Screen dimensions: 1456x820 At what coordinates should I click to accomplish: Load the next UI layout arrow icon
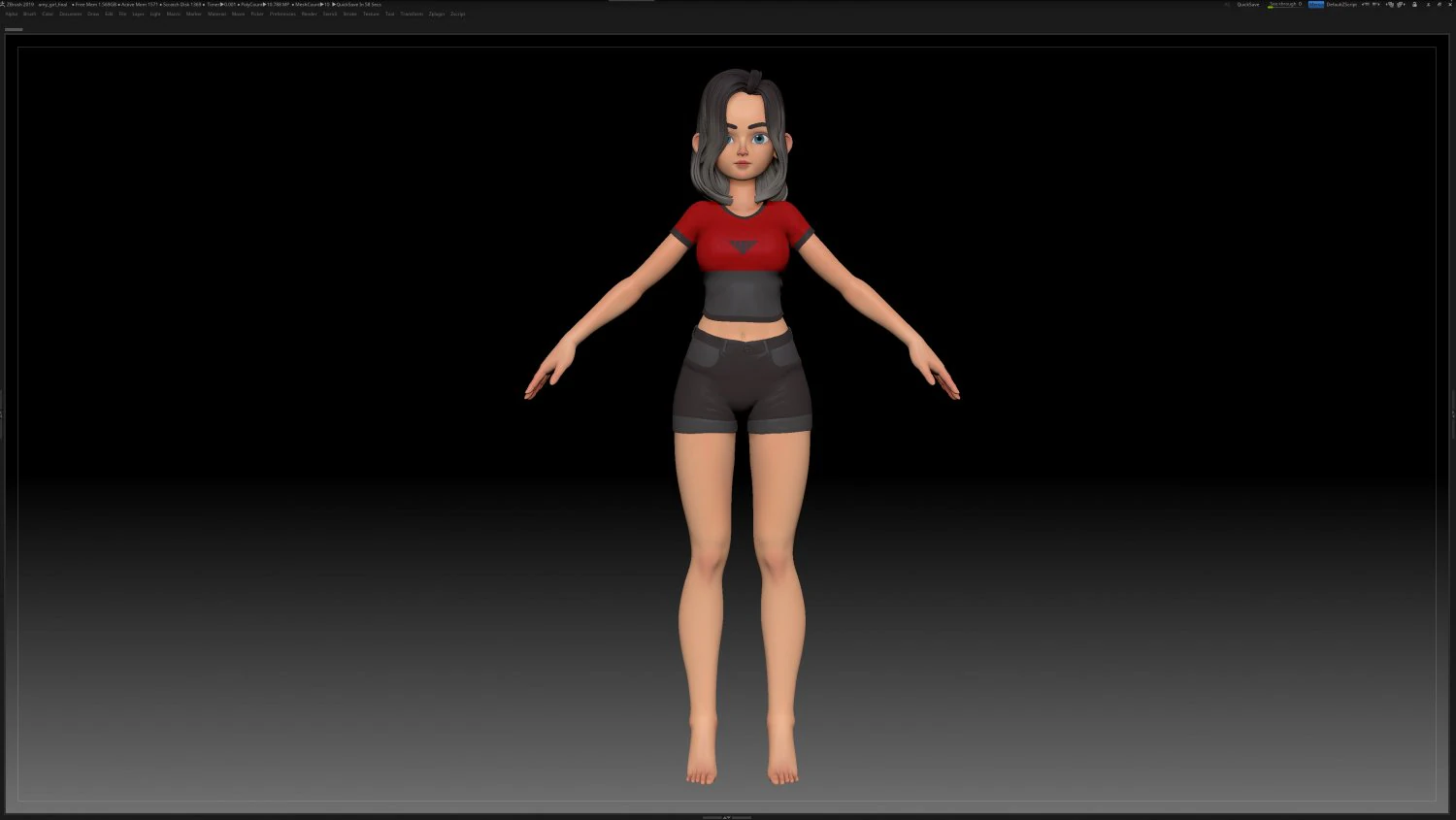(x=1376, y=4)
